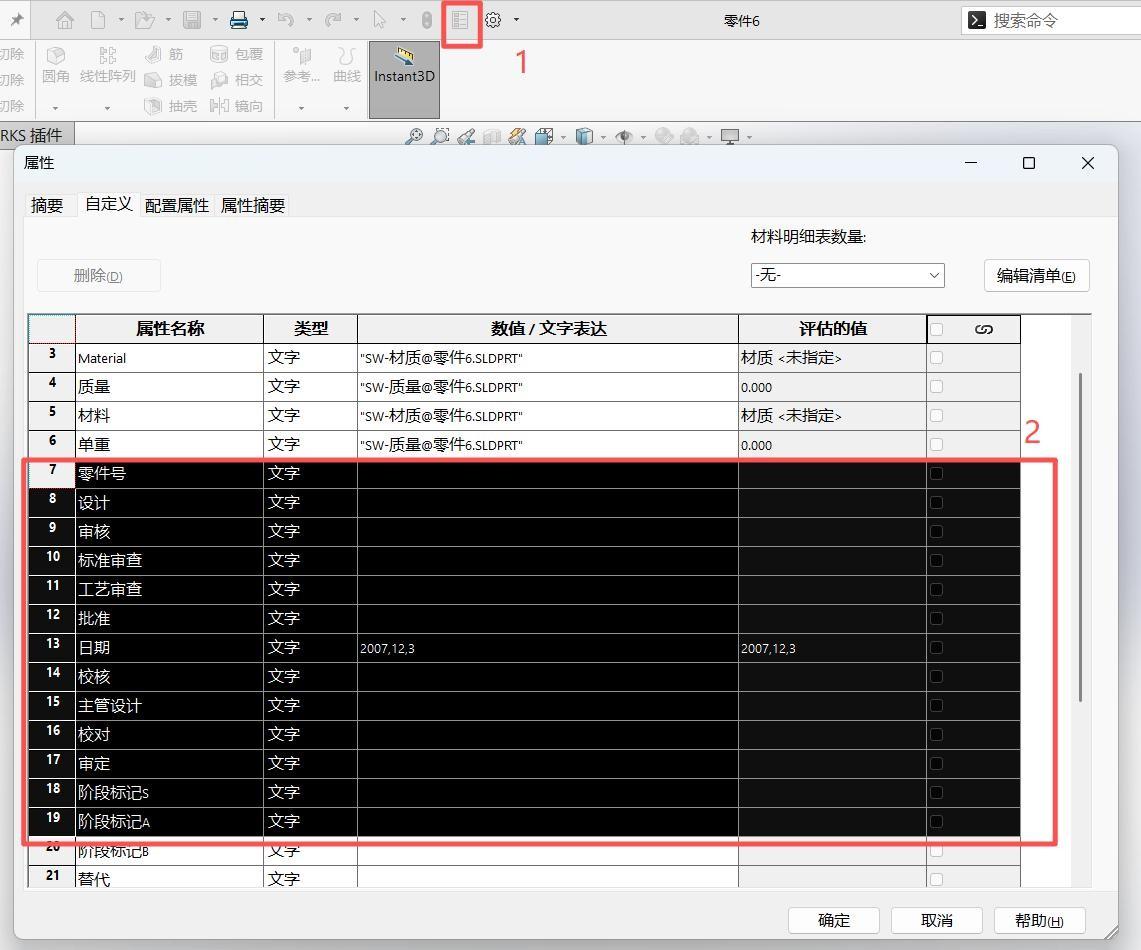Save with the floppy disk icon
The width and height of the screenshot is (1141, 950).
(192, 20)
